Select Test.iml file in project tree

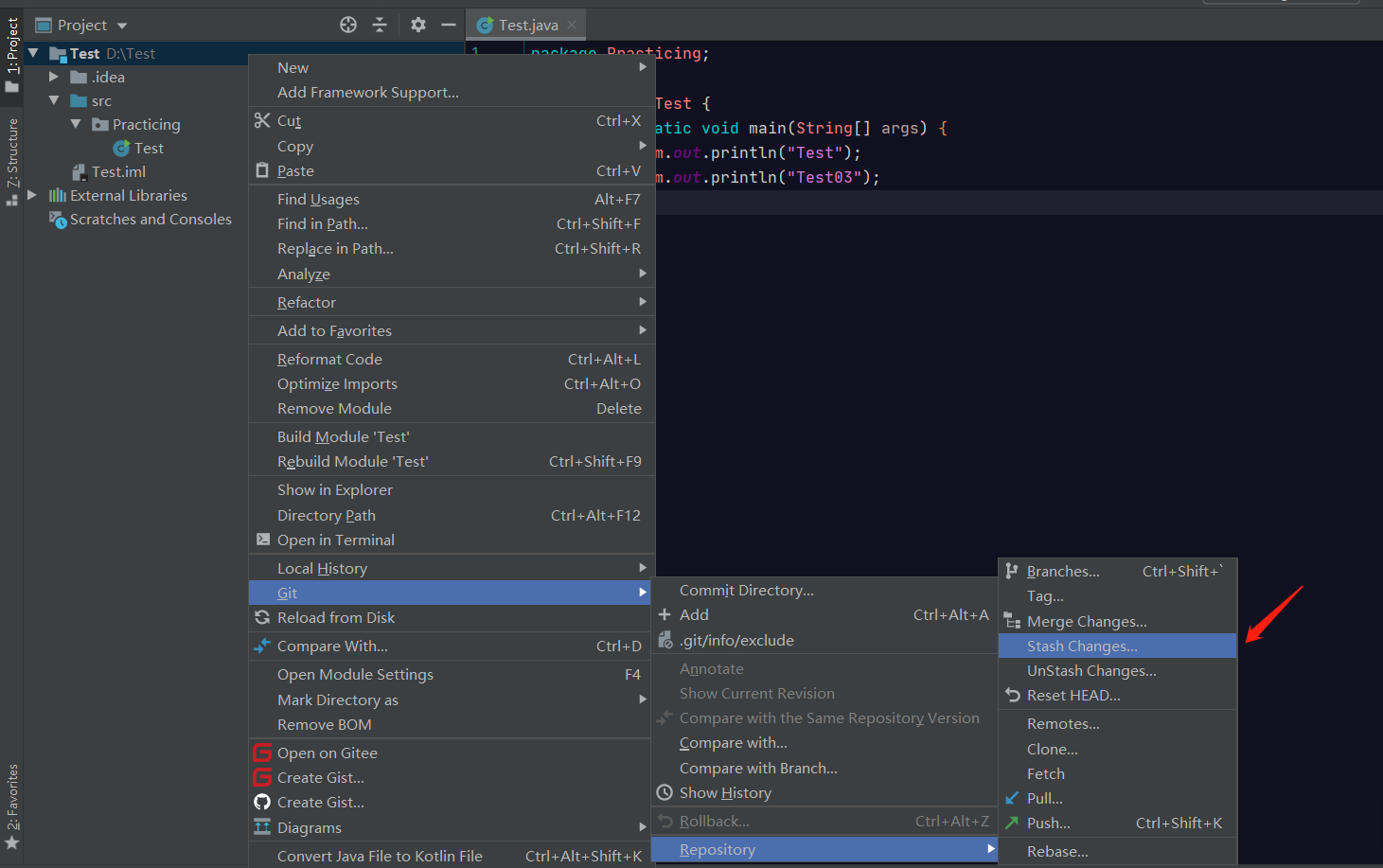coord(118,172)
